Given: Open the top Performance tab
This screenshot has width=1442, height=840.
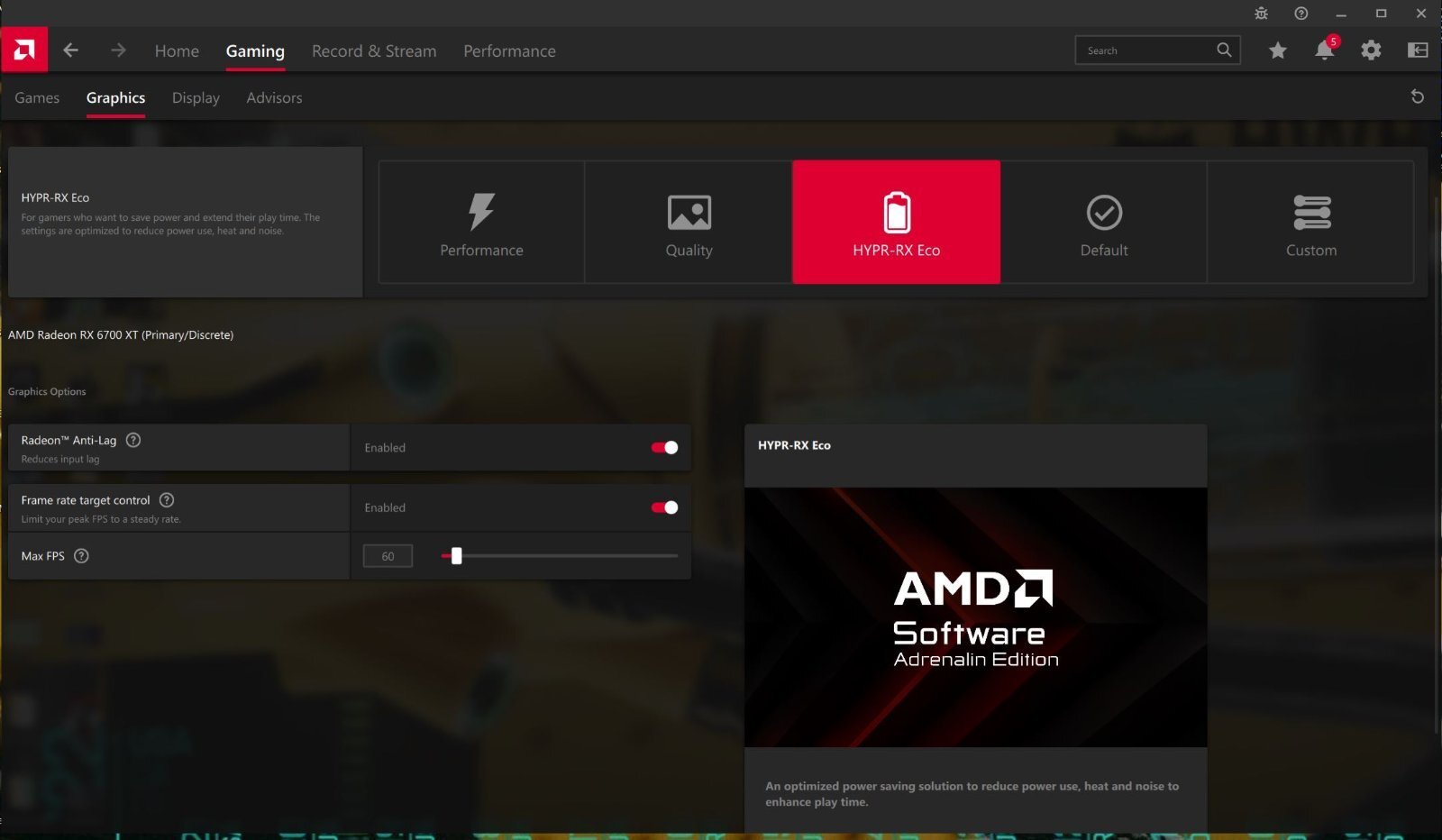Looking at the screenshot, I should (509, 51).
